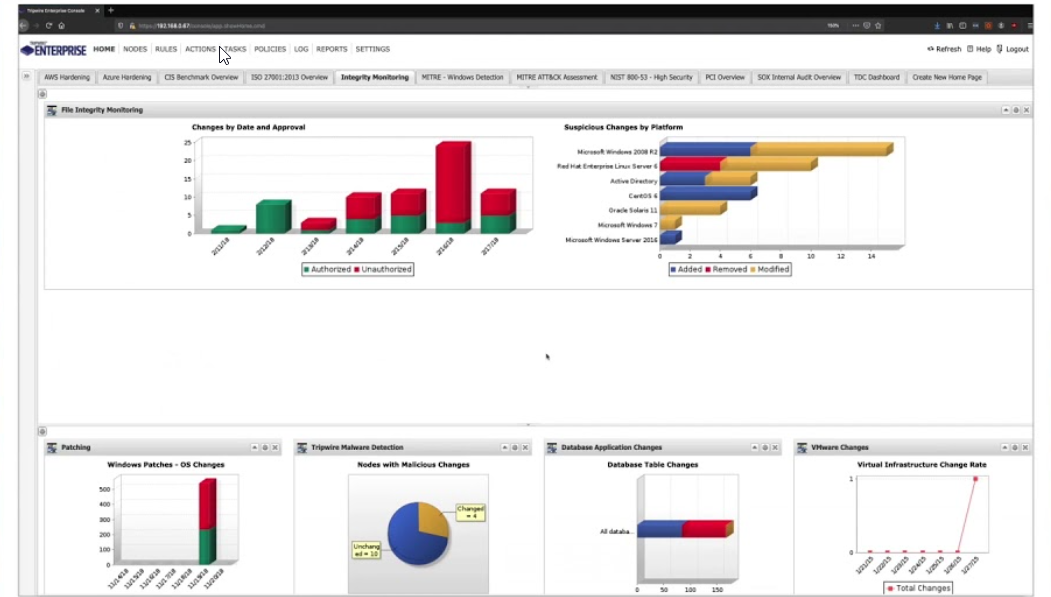Open settings gear of Database Application Changes panel
The height and width of the screenshot is (597, 1051).
[x=765, y=448]
